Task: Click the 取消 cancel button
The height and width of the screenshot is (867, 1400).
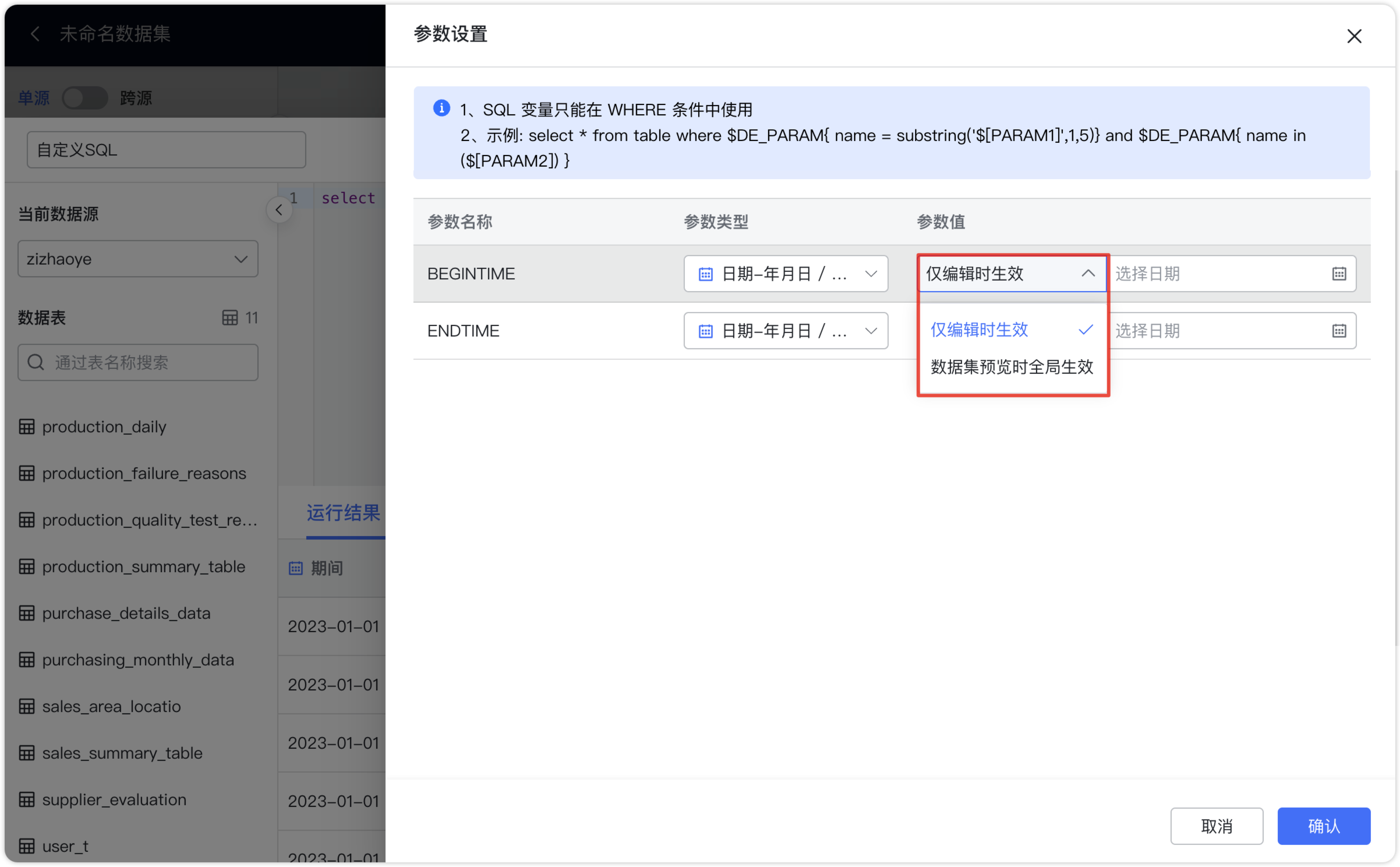Action: tap(1217, 826)
